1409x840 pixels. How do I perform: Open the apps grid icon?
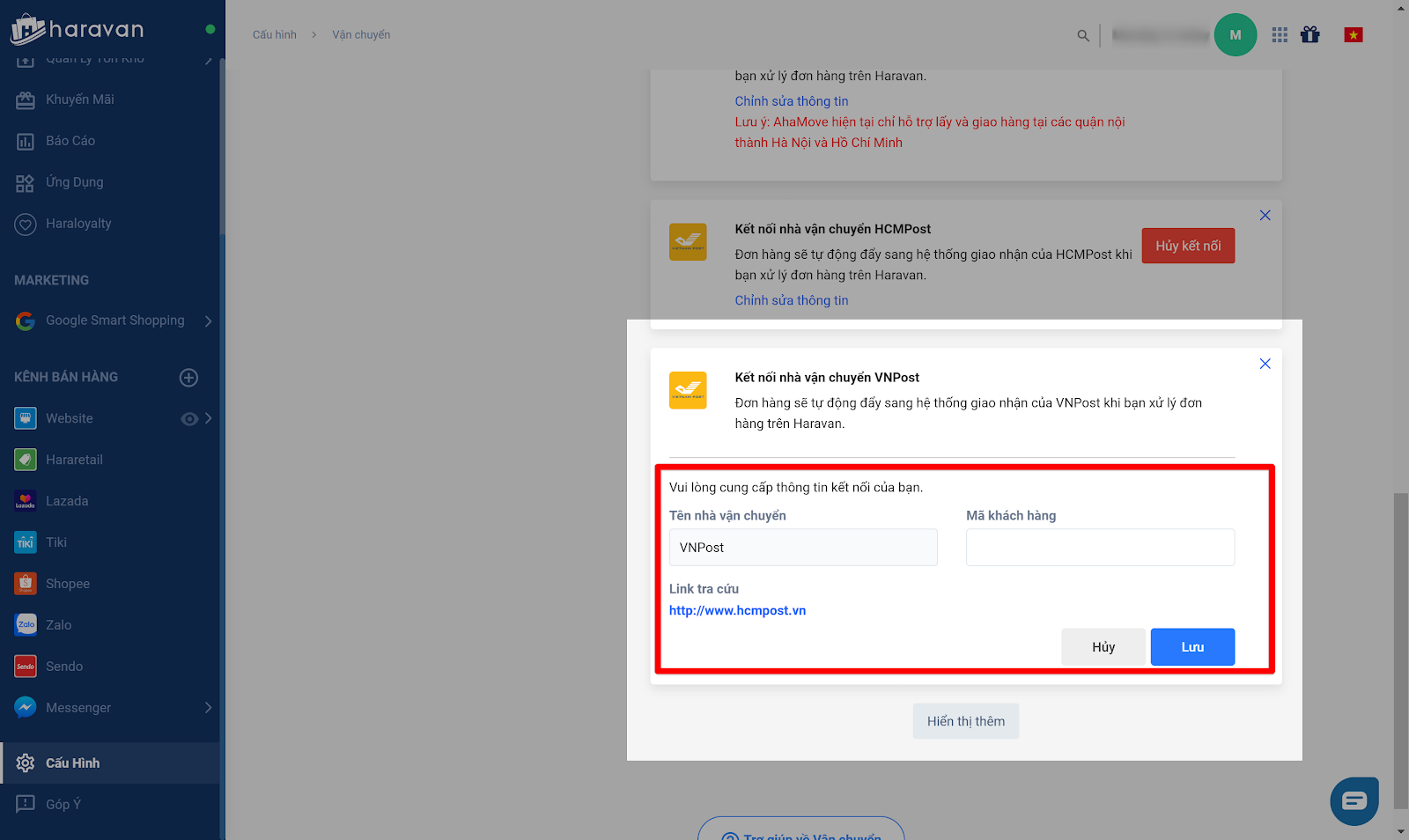coord(1280,35)
